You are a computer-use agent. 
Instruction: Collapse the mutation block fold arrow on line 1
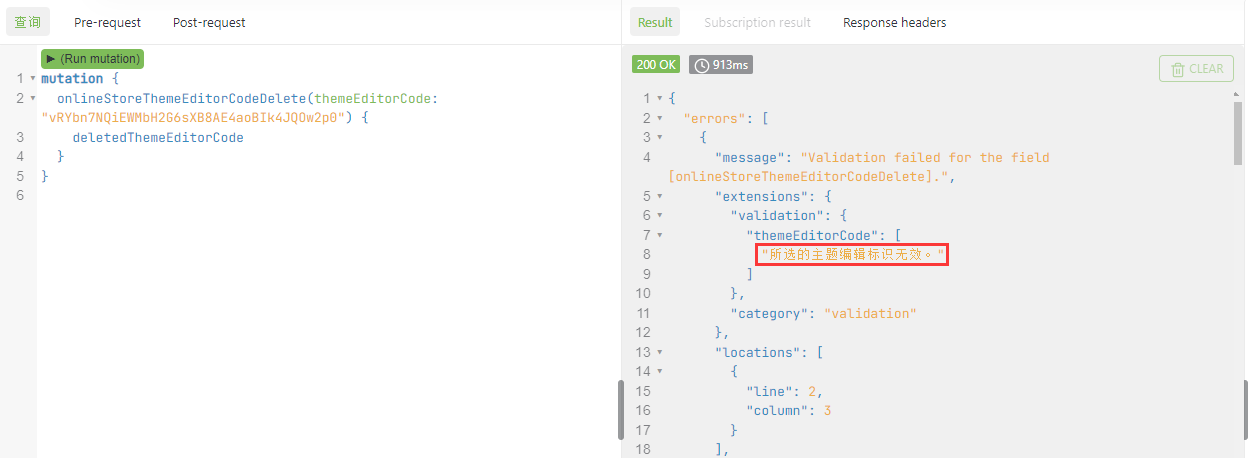(33, 79)
